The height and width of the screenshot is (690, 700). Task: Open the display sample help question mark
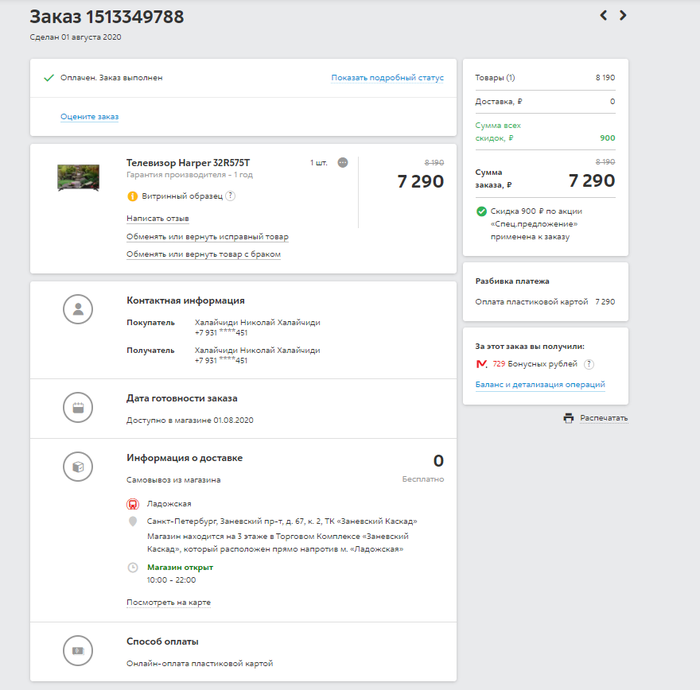[x=230, y=196]
